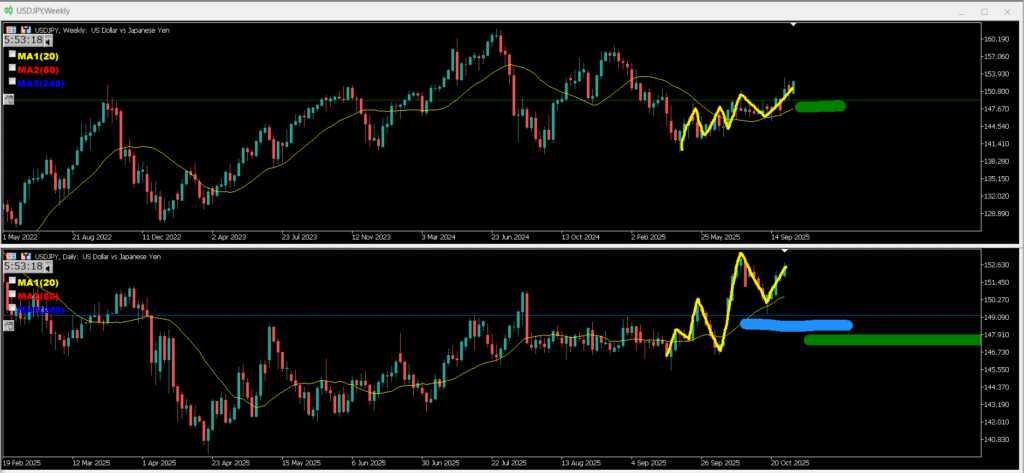Click the 5:53:18 timer on Daily chart
This screenshot has height=473, width=1024.
23,267
